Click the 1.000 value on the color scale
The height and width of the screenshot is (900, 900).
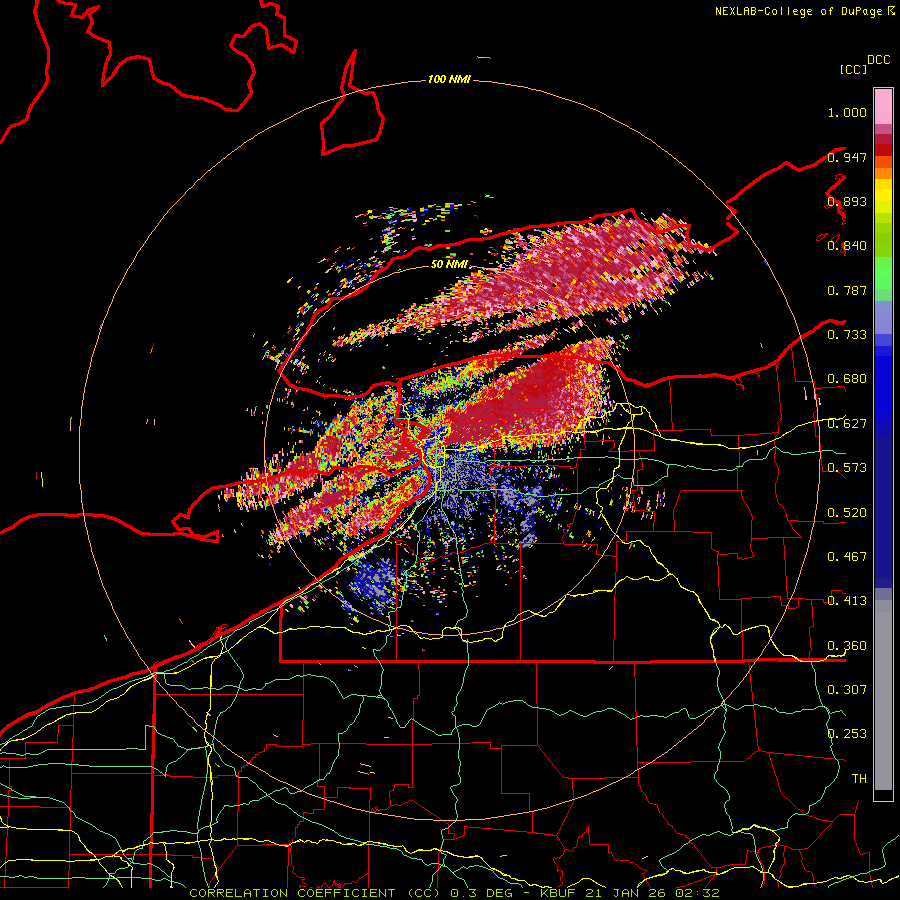847,112
